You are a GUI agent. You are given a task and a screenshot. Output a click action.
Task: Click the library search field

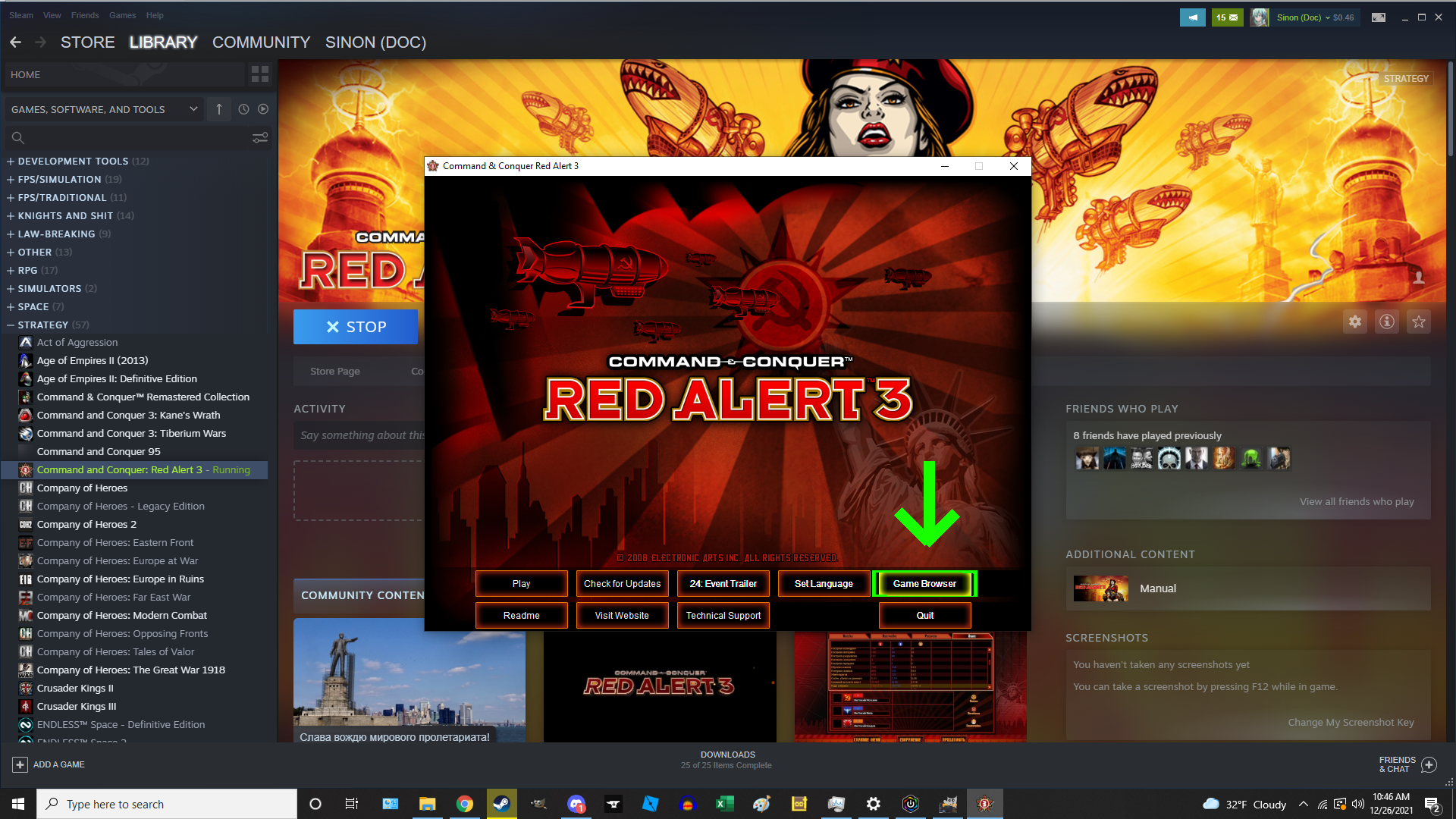pyautogui.click(x=136, y=138)
